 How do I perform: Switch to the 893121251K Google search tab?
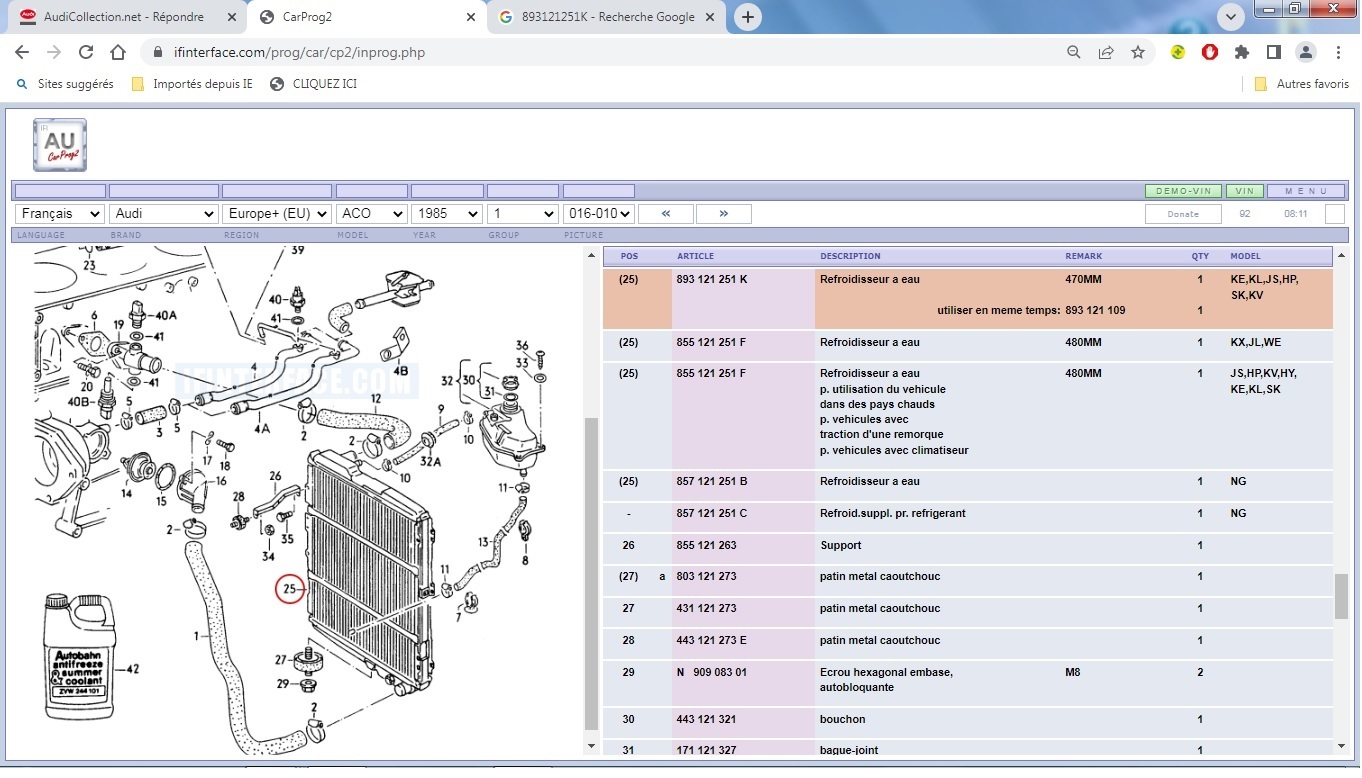point(607,17)
